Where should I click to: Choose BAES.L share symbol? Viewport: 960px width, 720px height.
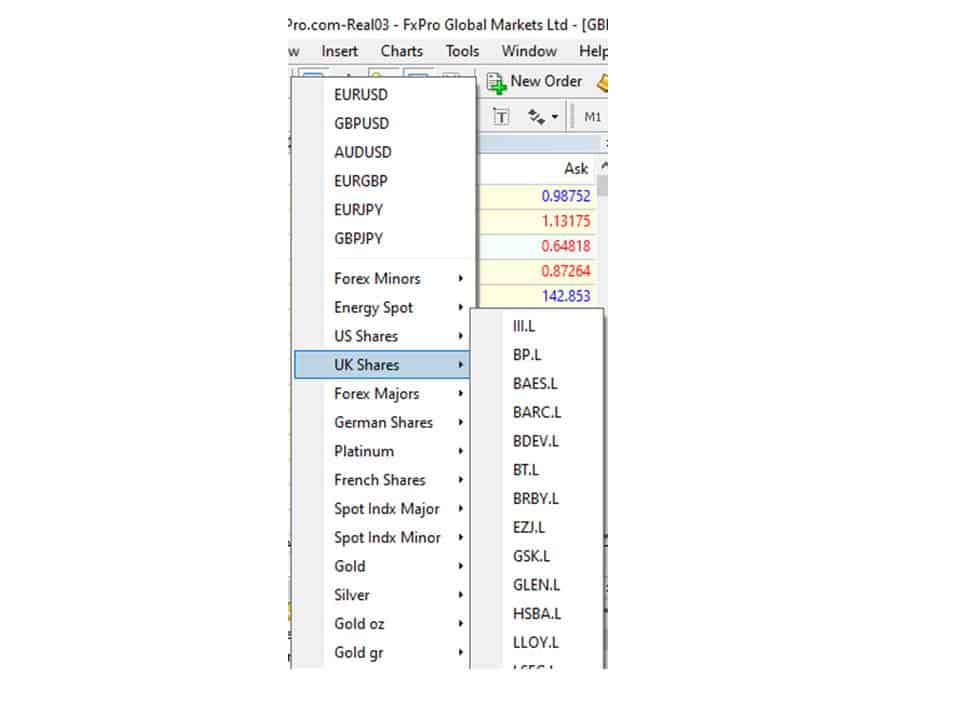537,384
